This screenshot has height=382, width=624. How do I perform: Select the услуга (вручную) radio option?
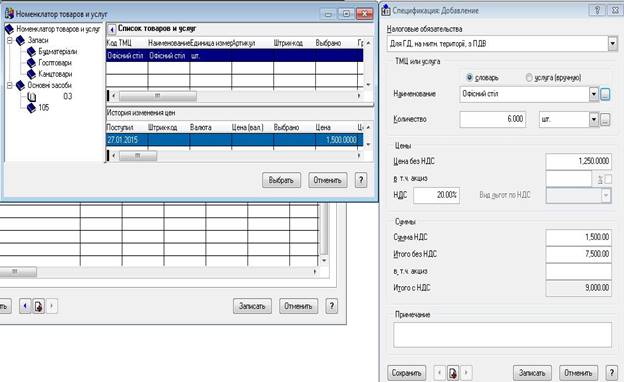pos(529,77)
